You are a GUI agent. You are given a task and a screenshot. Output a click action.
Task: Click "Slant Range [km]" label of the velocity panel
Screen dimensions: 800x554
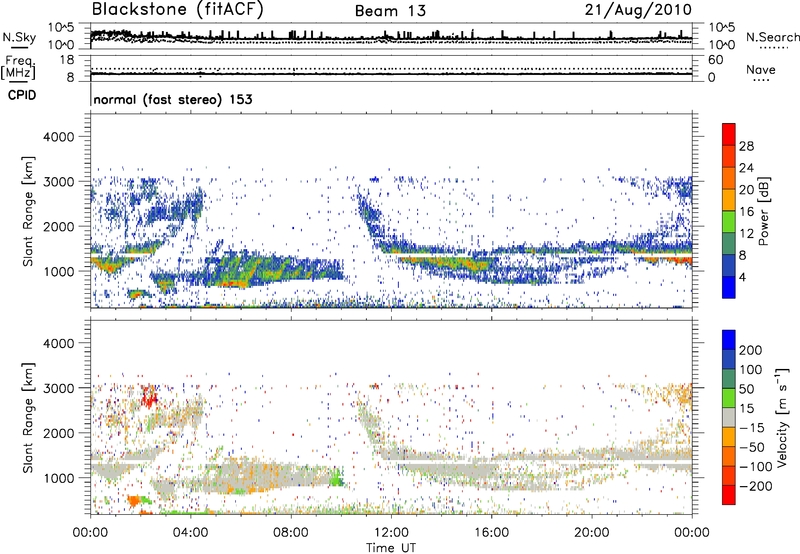(28, 418)
